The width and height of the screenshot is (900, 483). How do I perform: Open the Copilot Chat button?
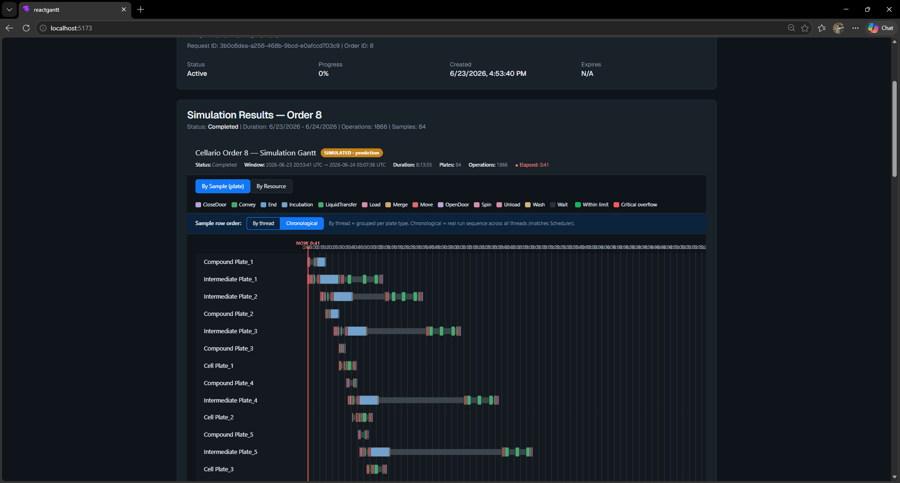coord(880,28)
